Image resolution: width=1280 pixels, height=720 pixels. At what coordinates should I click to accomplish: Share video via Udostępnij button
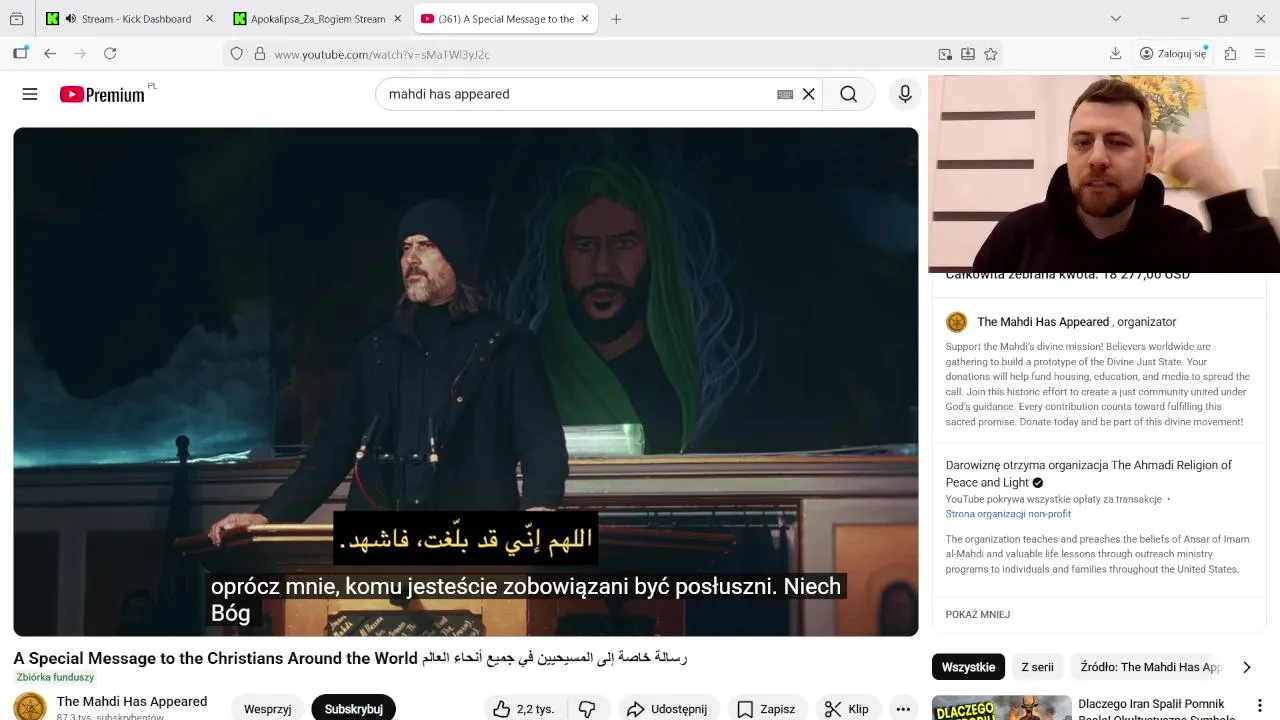667,709
